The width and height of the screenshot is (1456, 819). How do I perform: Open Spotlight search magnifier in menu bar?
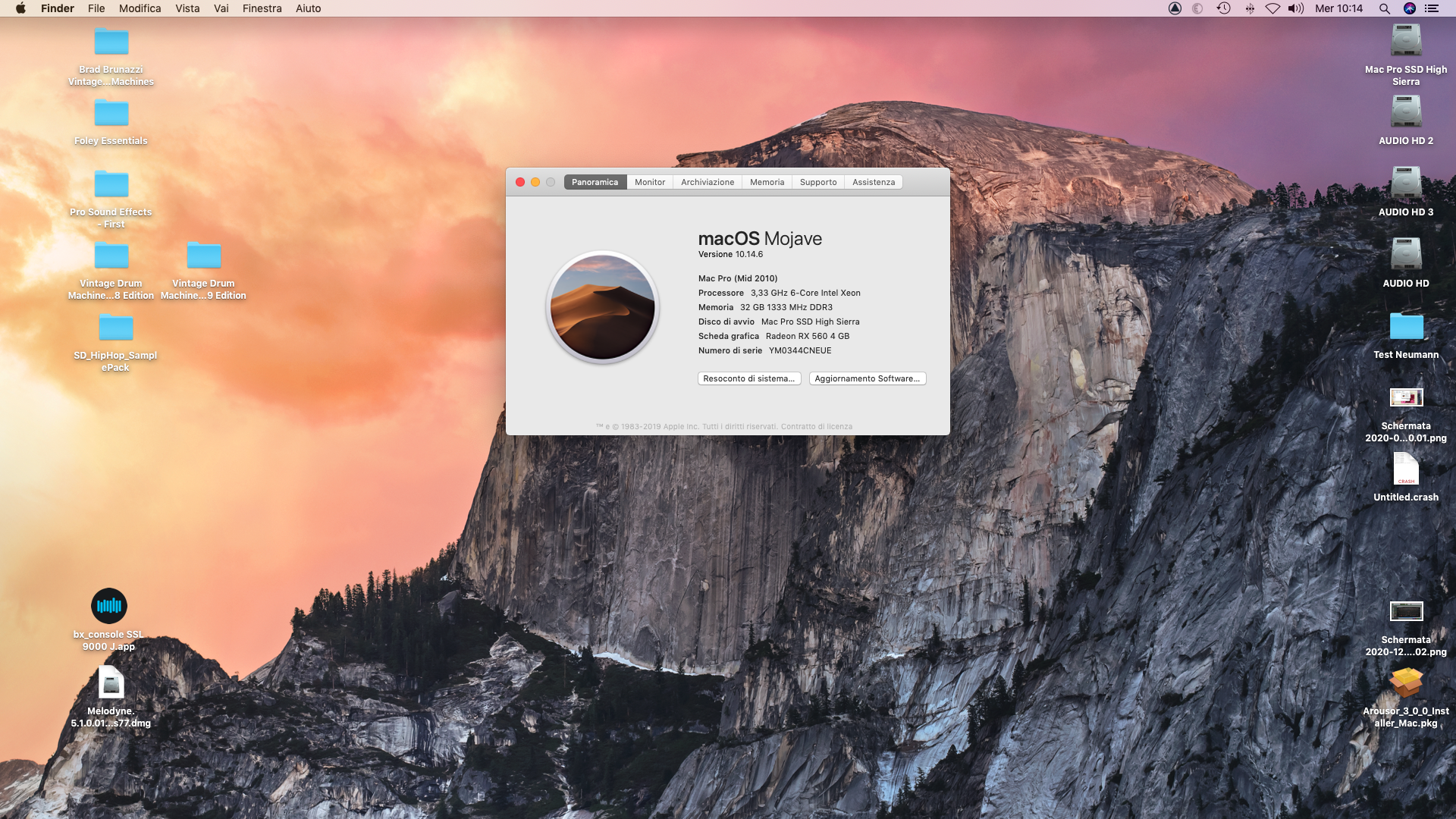pyautogui.click(x=1384, y=8)
